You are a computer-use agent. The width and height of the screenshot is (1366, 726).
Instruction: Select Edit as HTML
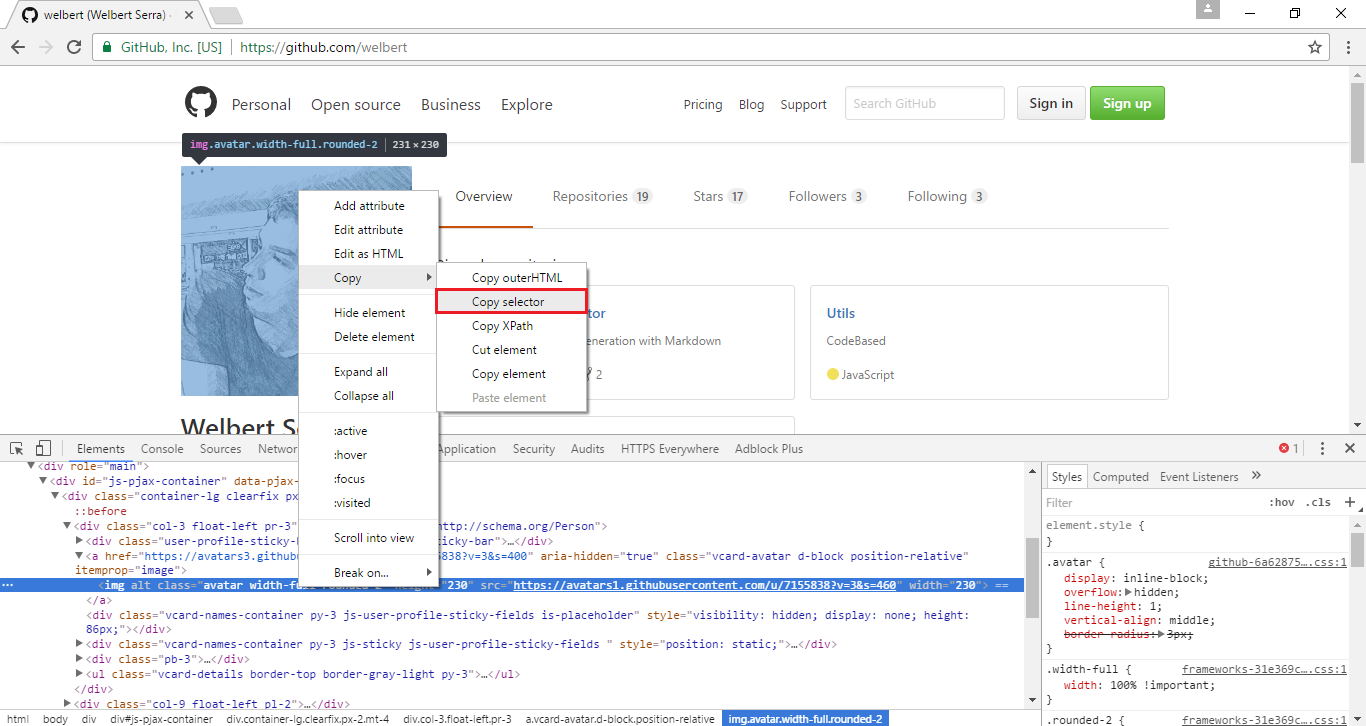pos(368,254)
